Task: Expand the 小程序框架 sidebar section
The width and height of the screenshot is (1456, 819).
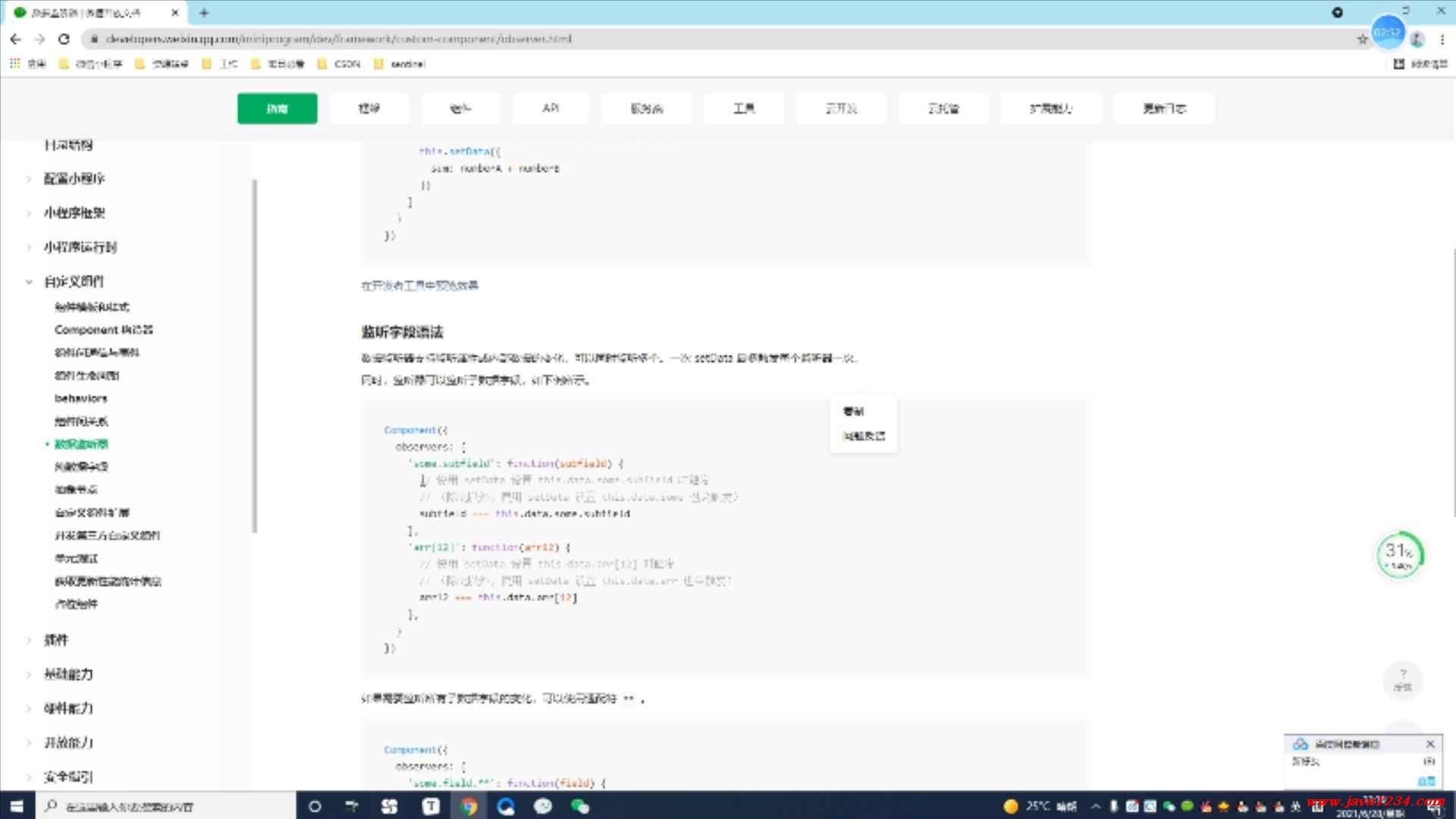Action: coord(74,213)
